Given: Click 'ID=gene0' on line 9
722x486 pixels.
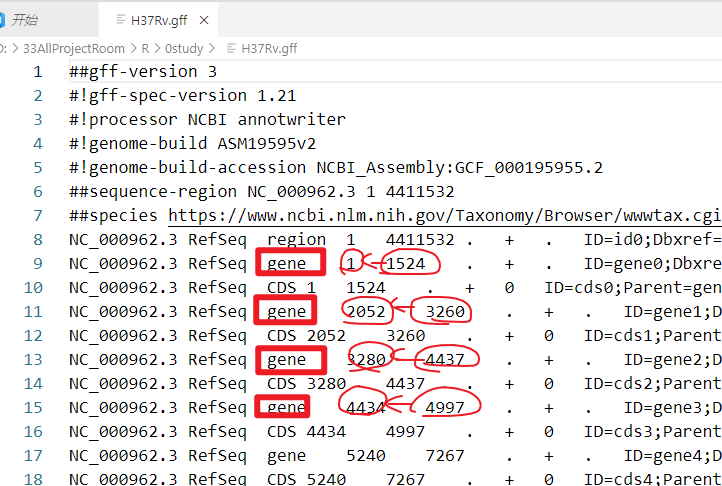Looking at the screenshot, I should [x=623, y=264].
